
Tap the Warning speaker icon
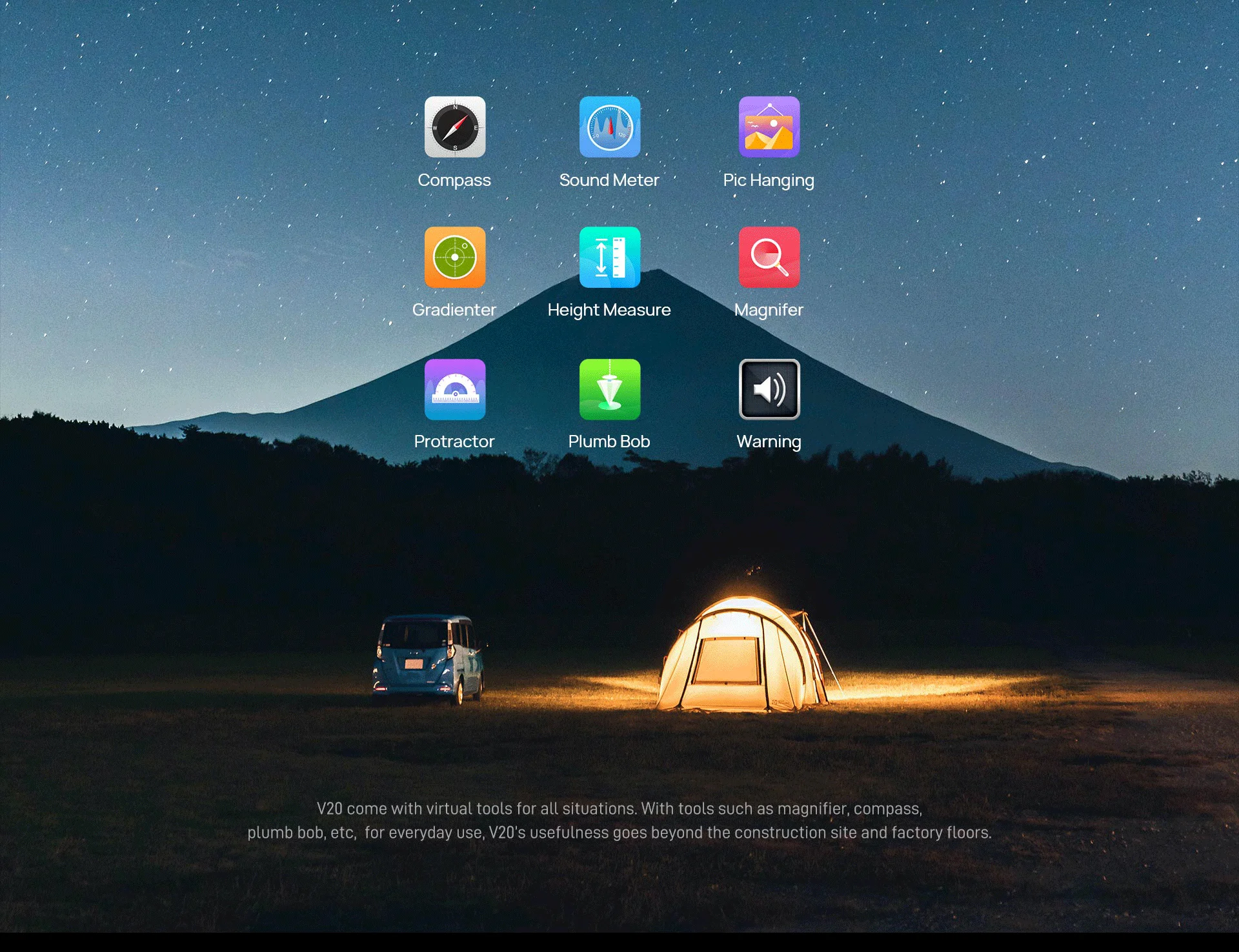(769, 389)
